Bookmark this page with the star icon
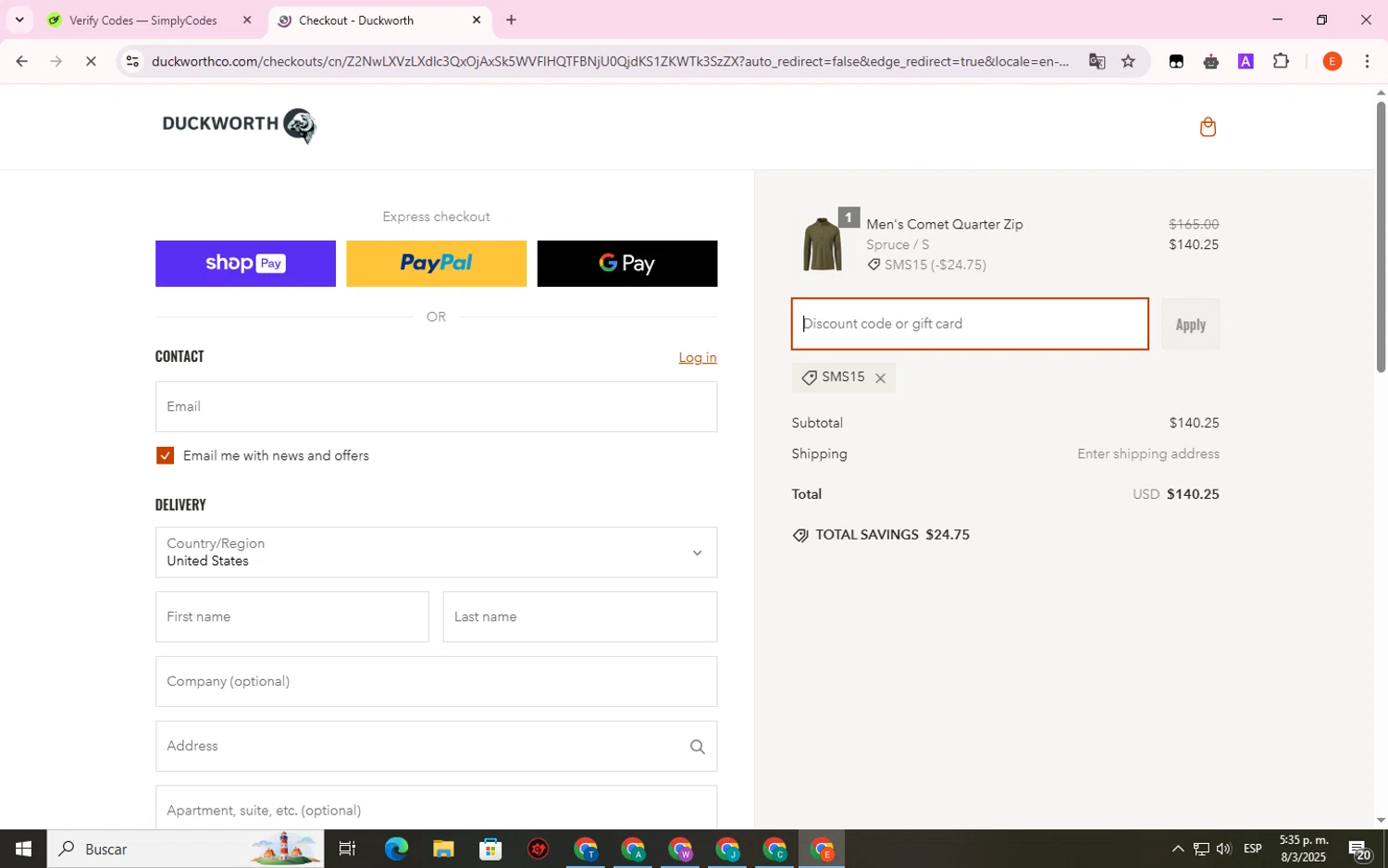Screen dimensions: 1388x868 click(x=1128, y=61)
